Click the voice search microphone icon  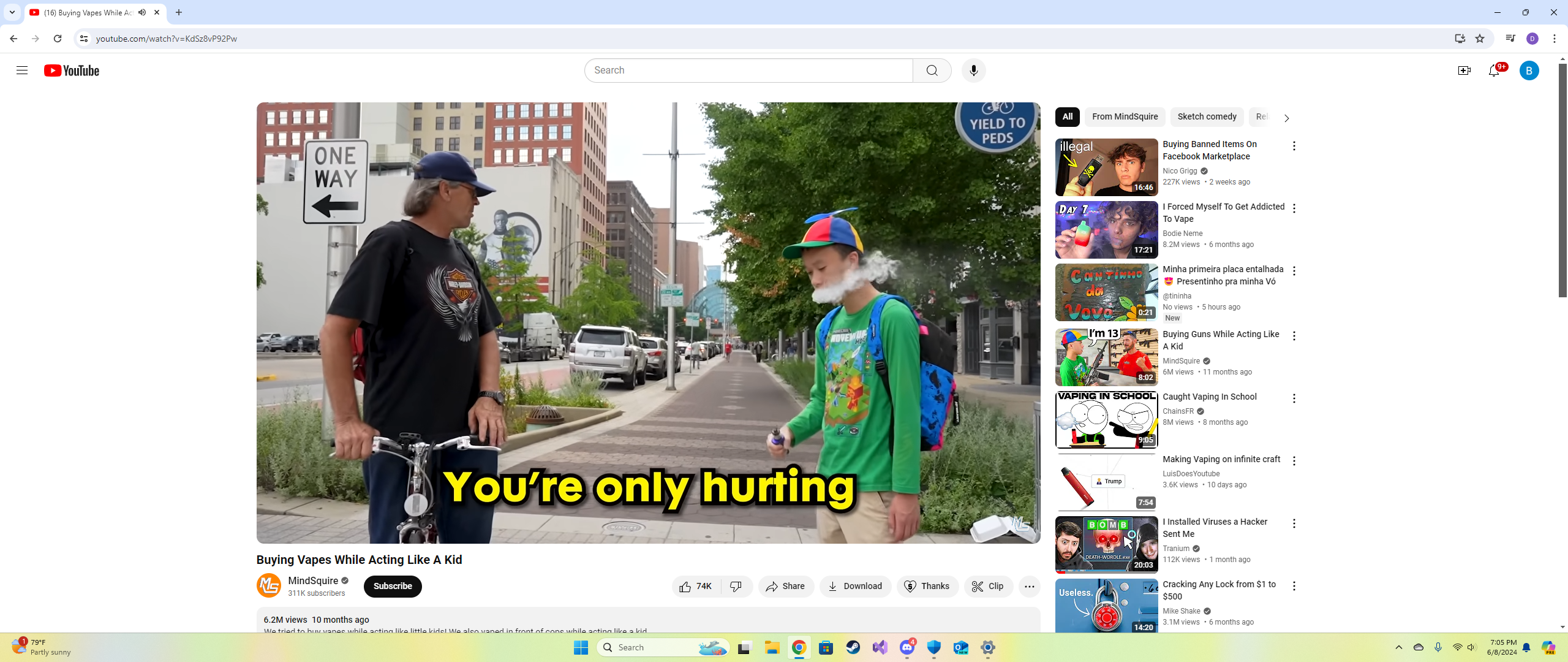click(973, 70)
